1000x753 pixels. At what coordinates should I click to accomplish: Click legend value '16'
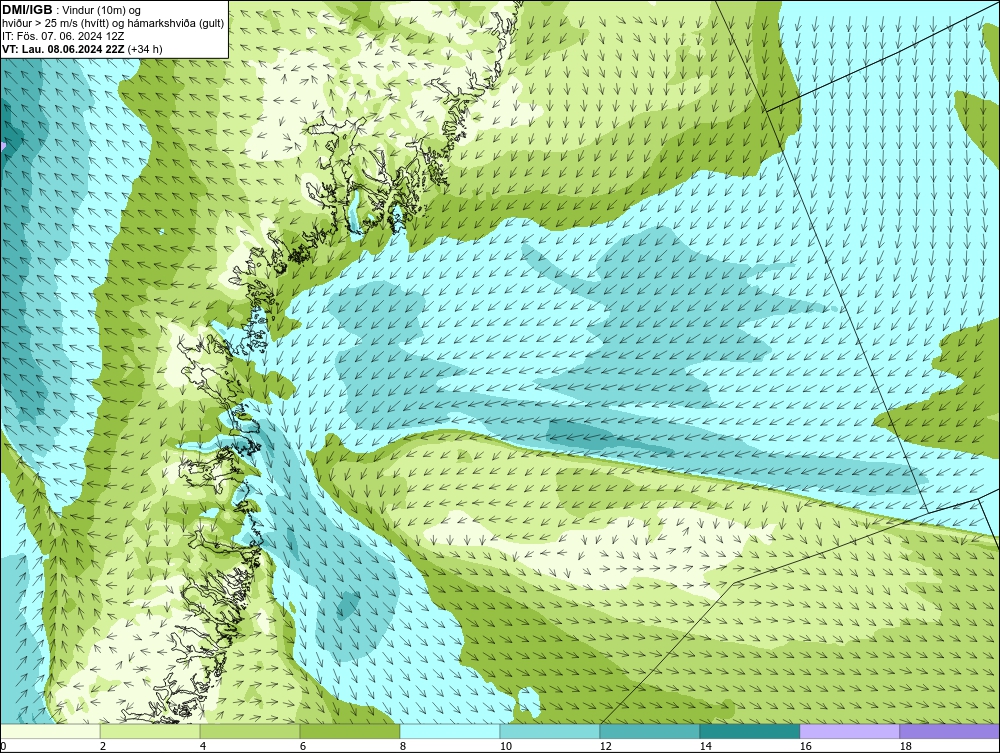[x=805, y=746]
